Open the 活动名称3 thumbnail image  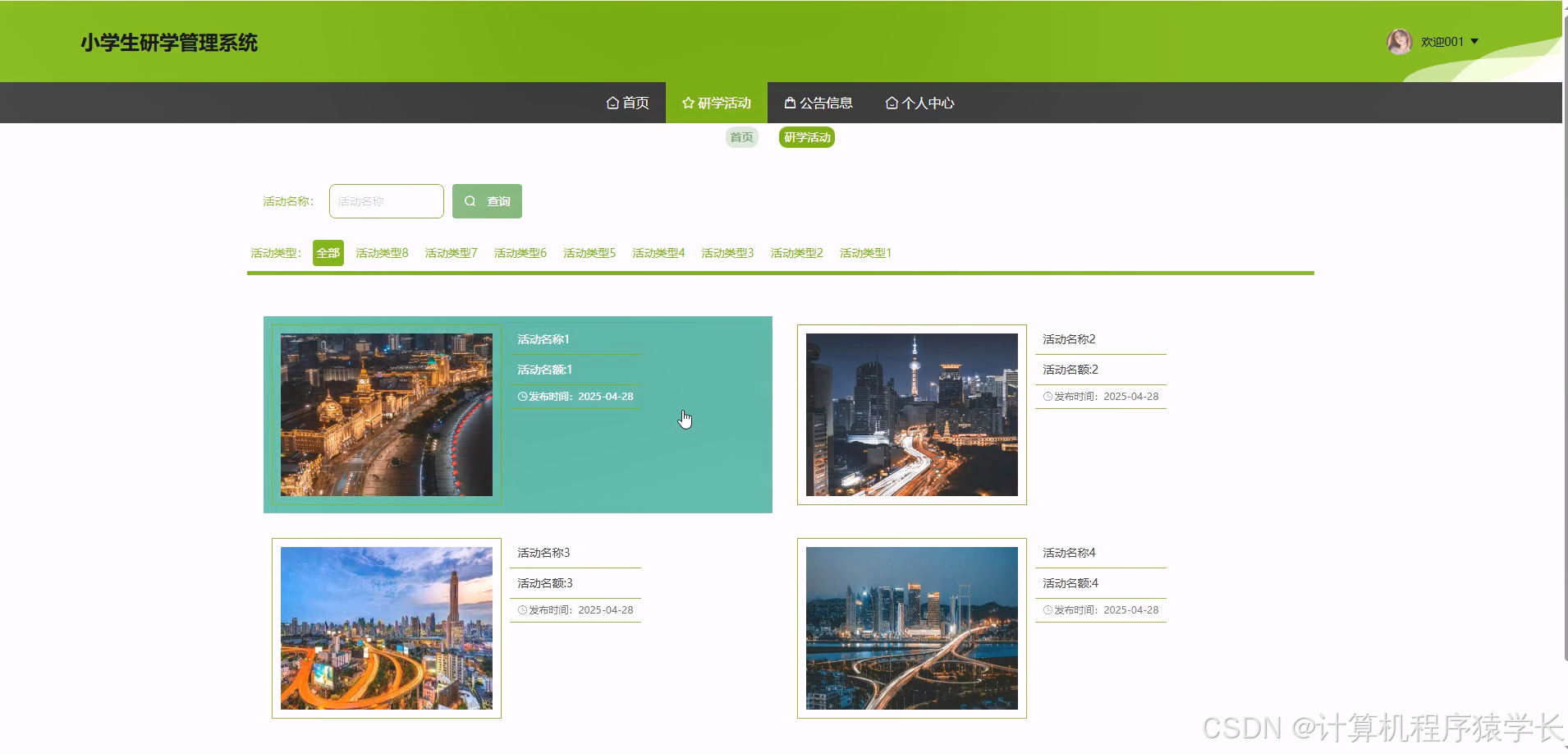pos(387,628)
